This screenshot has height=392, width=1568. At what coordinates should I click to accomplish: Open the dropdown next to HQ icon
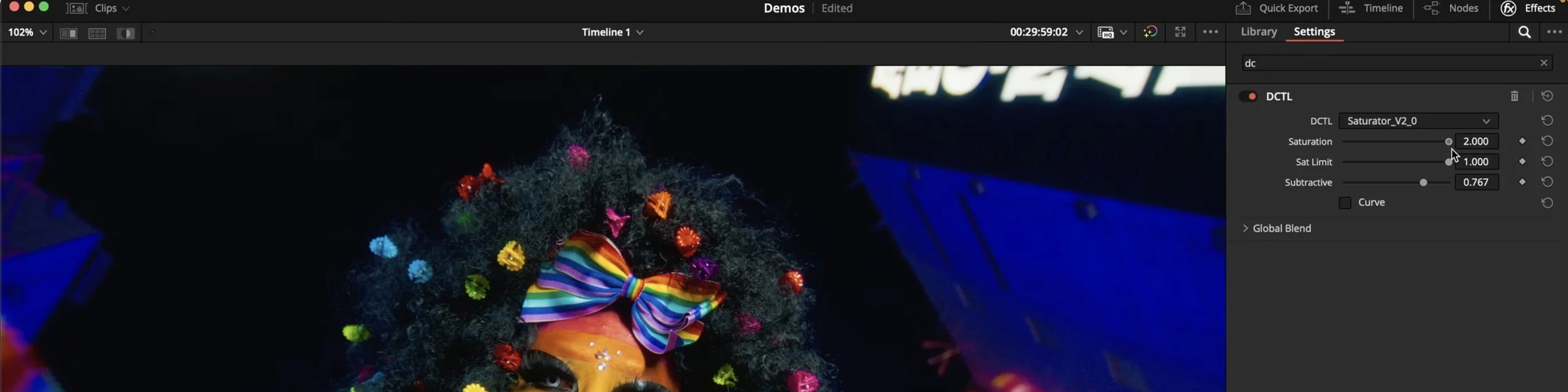click(1123, 32)
